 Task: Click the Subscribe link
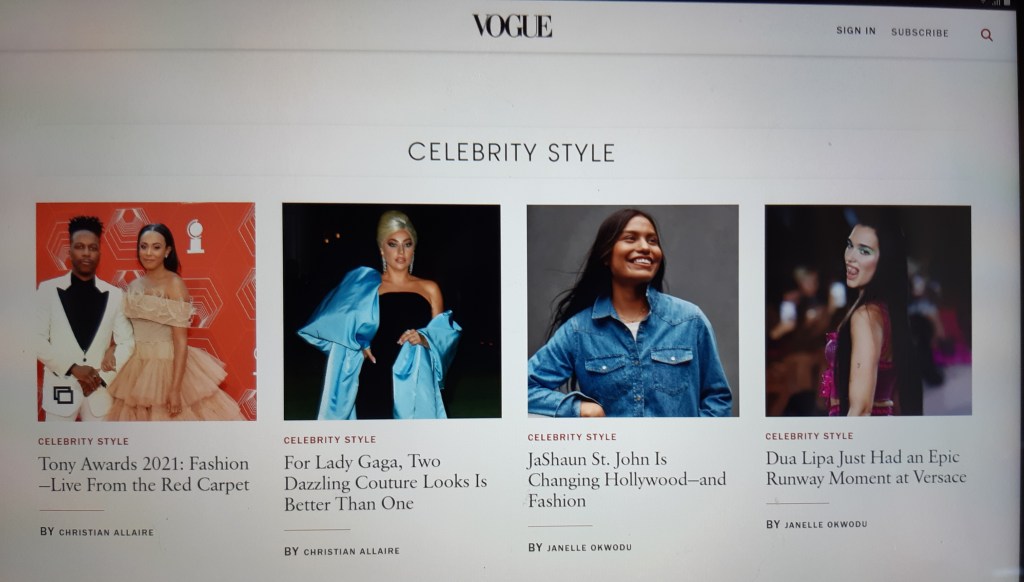920,32
